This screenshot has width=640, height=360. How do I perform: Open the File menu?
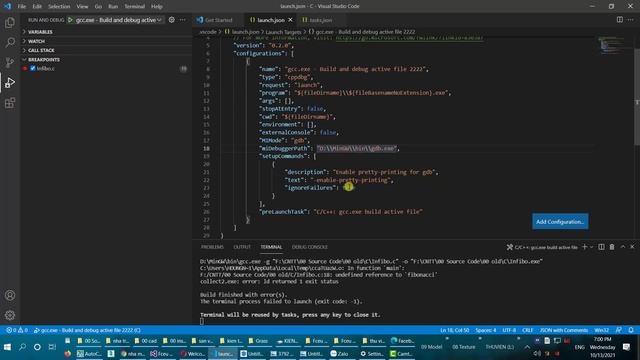(22, 7)
